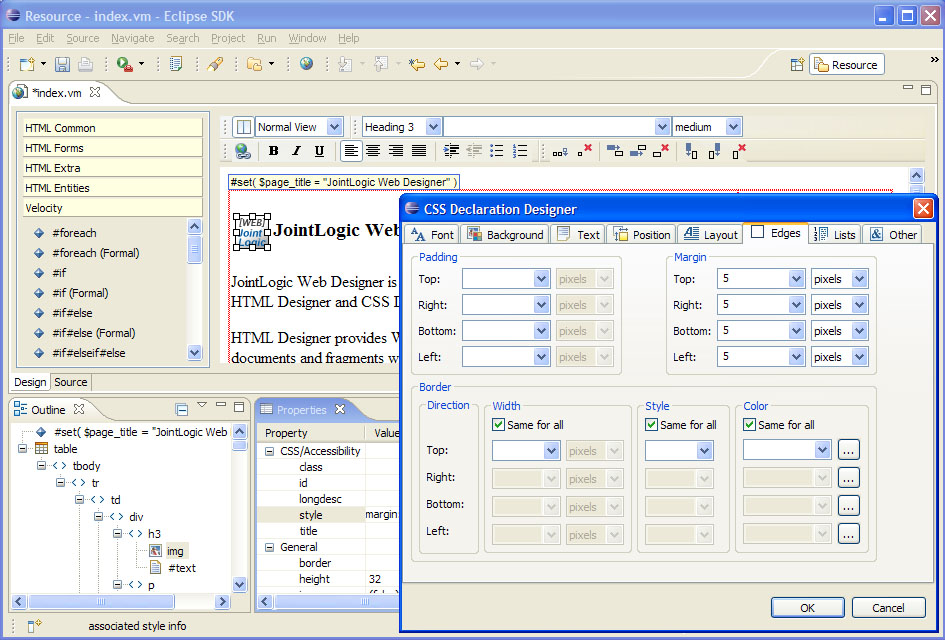This screenshot has height=640, width=945.
Task: Click the Print icon in the main toolbar
Action: (x=85, y=64)
